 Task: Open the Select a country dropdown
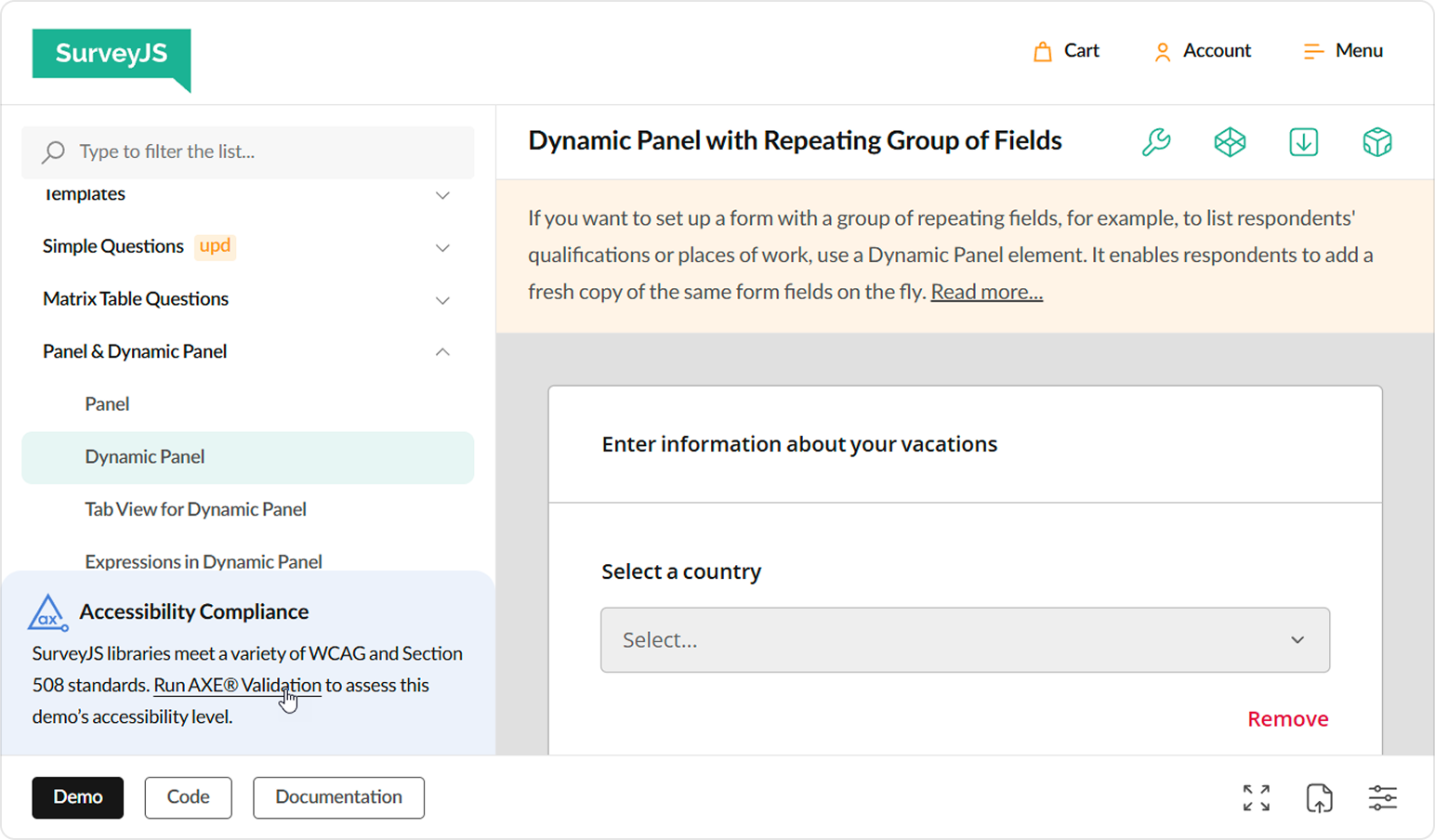(x=965, y=639)
